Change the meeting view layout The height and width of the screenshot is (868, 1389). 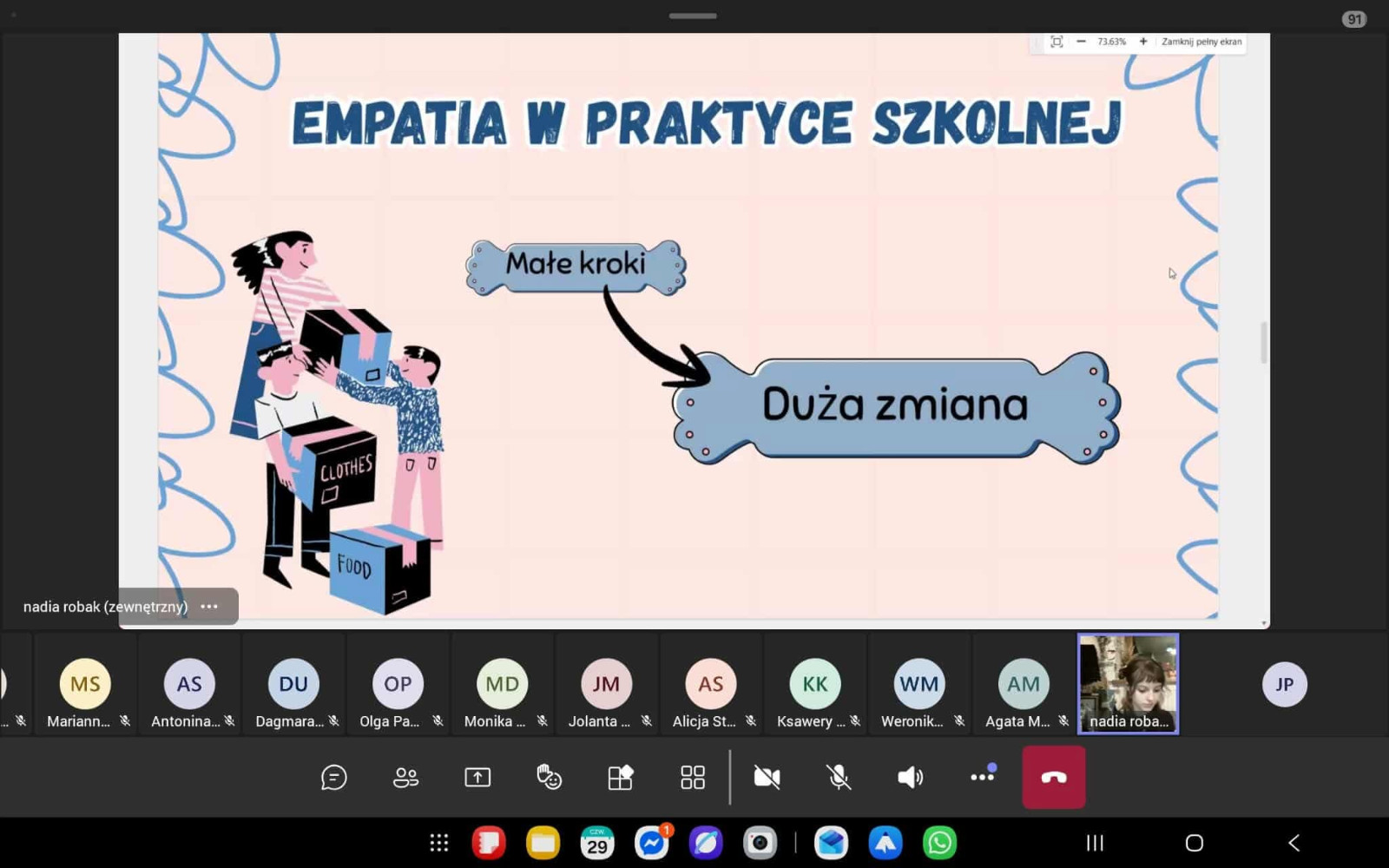693,777
